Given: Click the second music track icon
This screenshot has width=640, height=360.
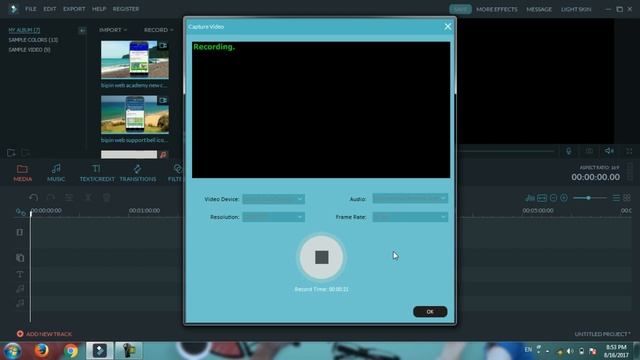Looking at the screenshot, I should click(20, 303).
